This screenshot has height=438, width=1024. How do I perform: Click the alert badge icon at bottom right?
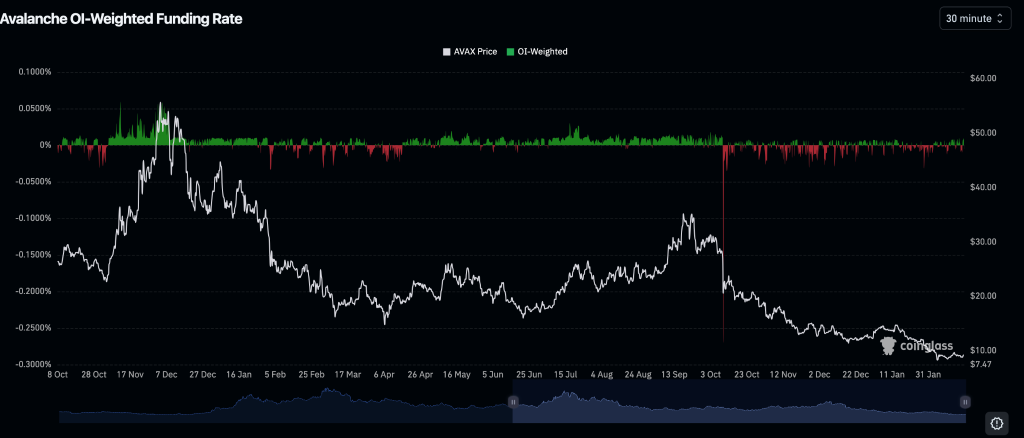click(x=996, y=423)
